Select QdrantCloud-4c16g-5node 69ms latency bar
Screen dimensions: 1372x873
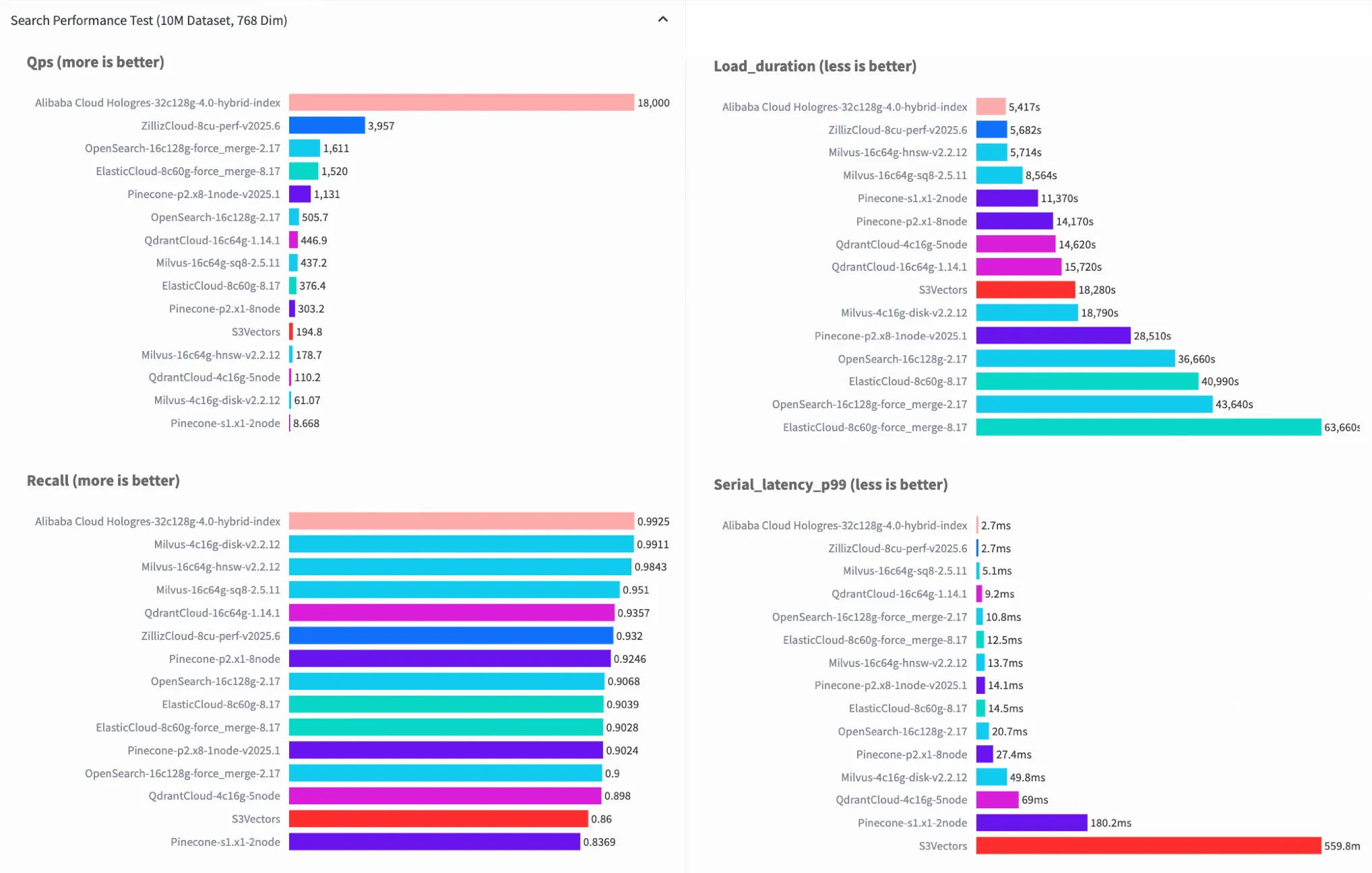tap(997, 800)
